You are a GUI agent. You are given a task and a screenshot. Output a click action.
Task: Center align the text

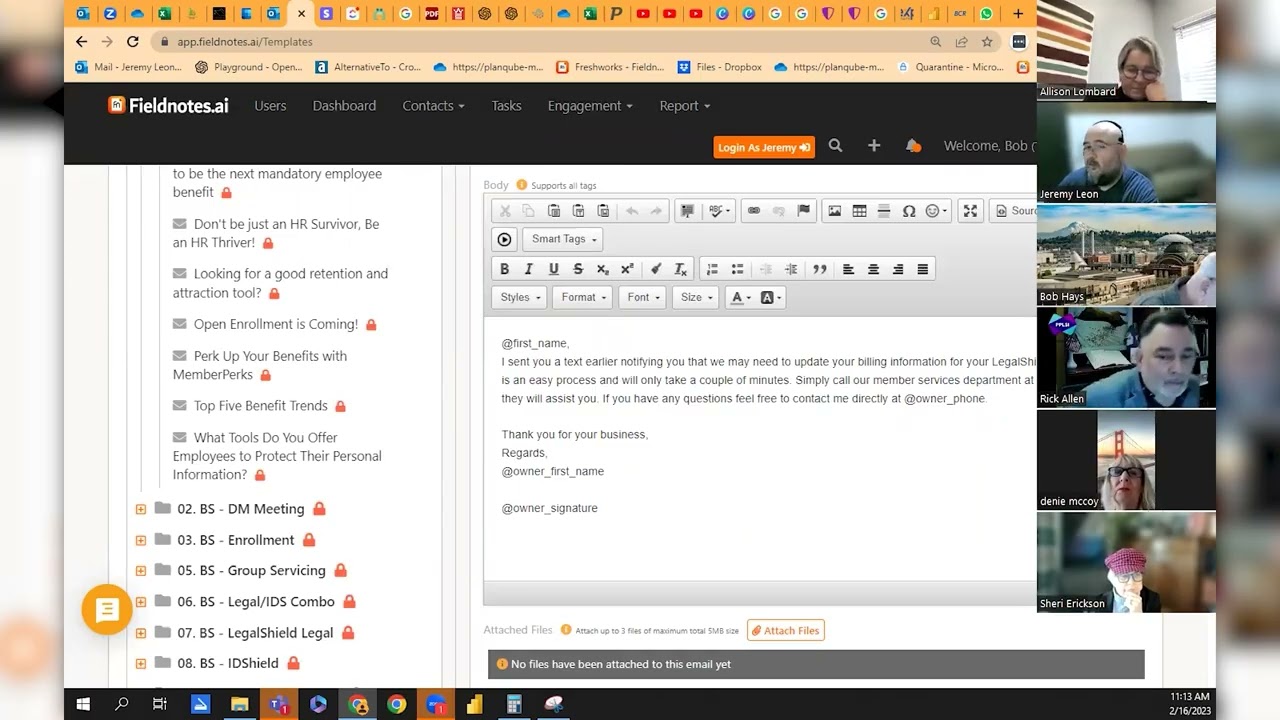point(873,269)
